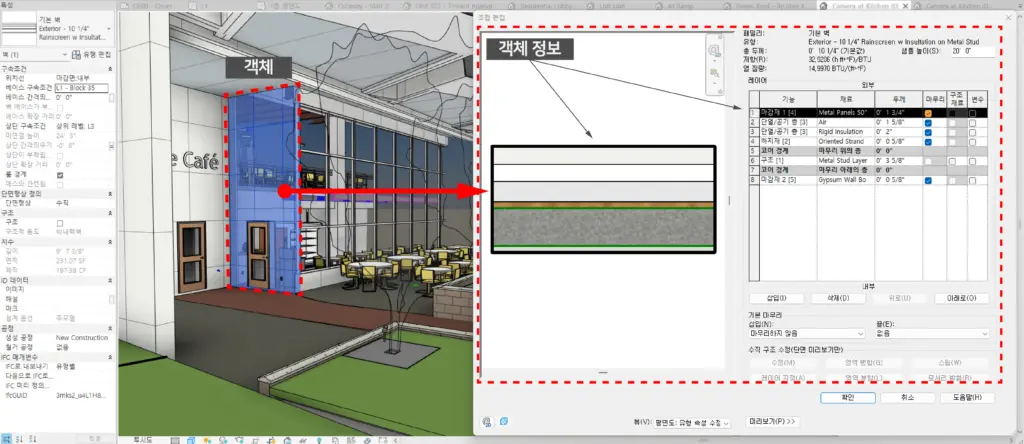Click the 확인 OK button
This screenshot has width=1024, height=444.
848,398
